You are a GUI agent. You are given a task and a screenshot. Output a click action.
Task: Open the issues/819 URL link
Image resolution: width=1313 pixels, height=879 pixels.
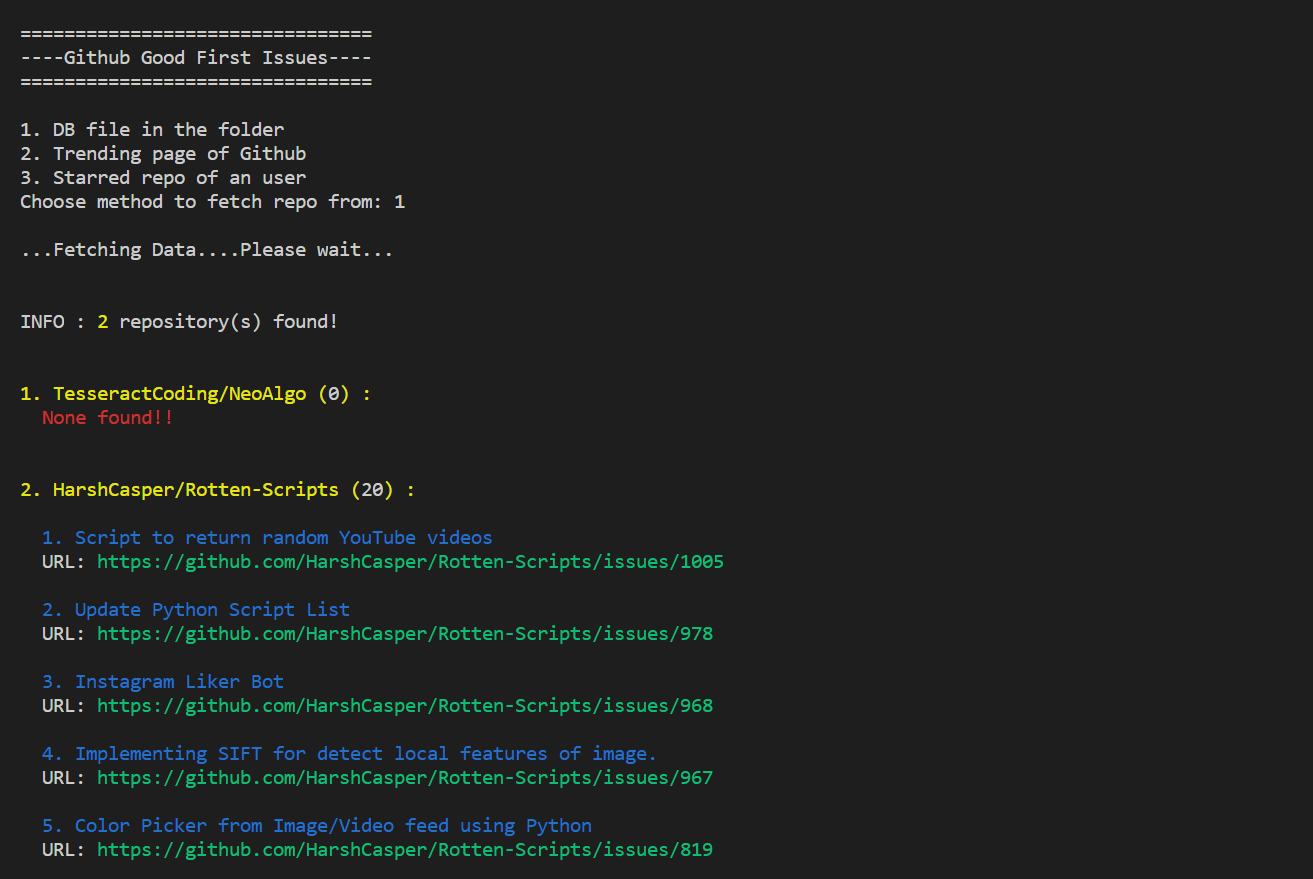(405, 850)
